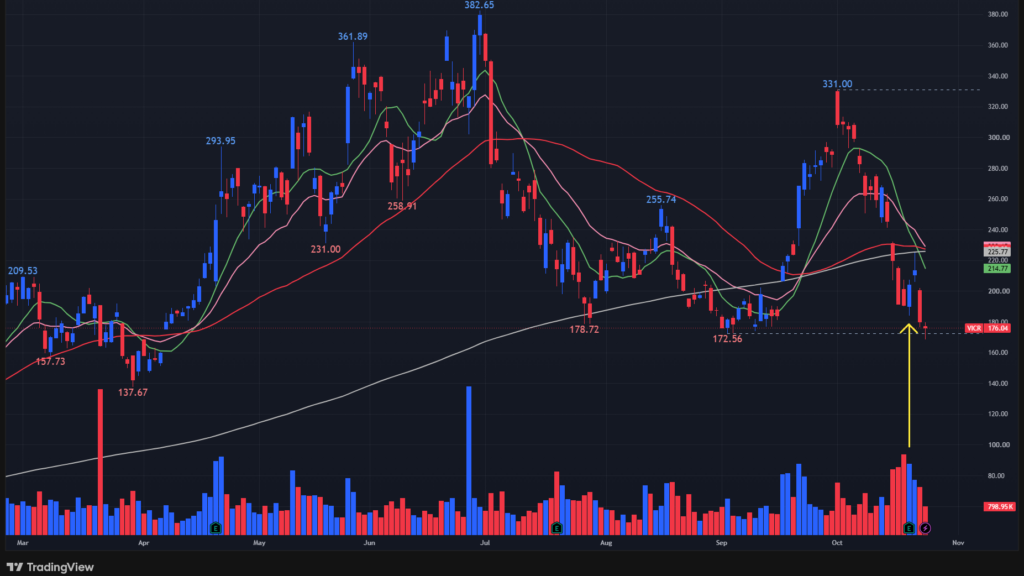Click 240.00 on the price axis
Image resolution: width=1024 pixels, height=576 pixels.
click(997, 229)
